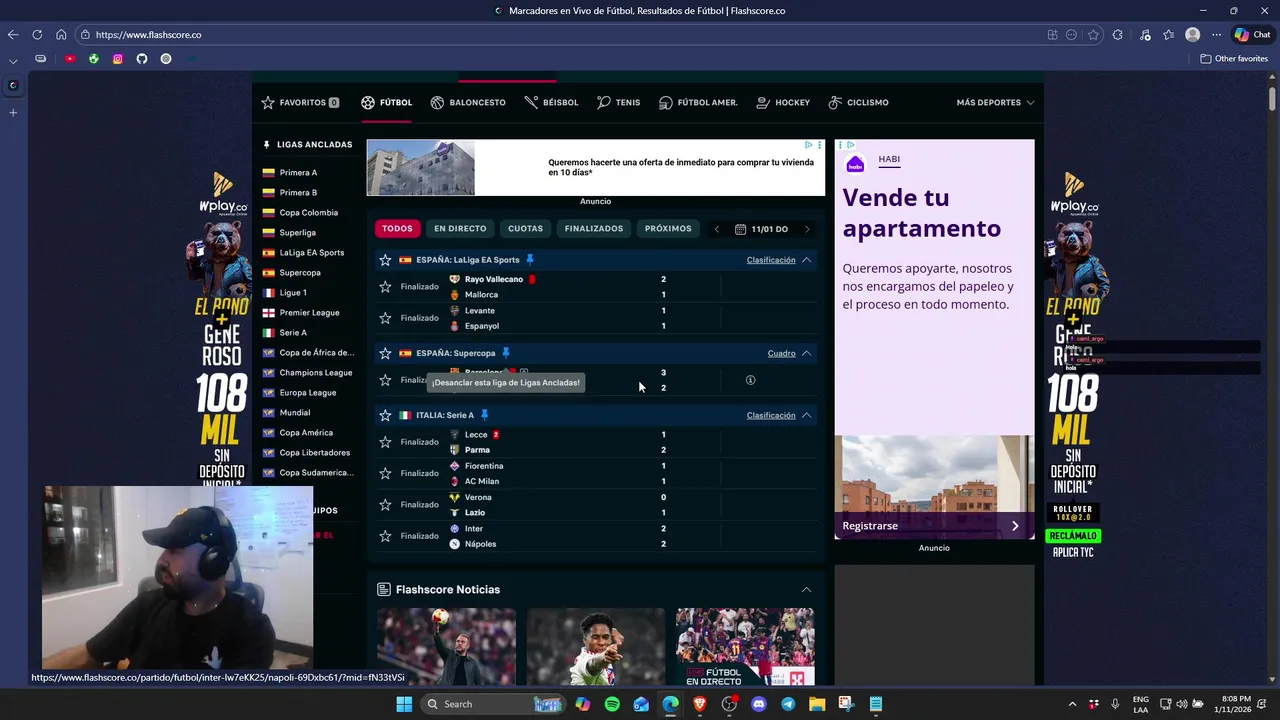Collapse the Italia Serie A section
Image resolution: width=1280 pixels, height=720 pixels.
(806, 415)
